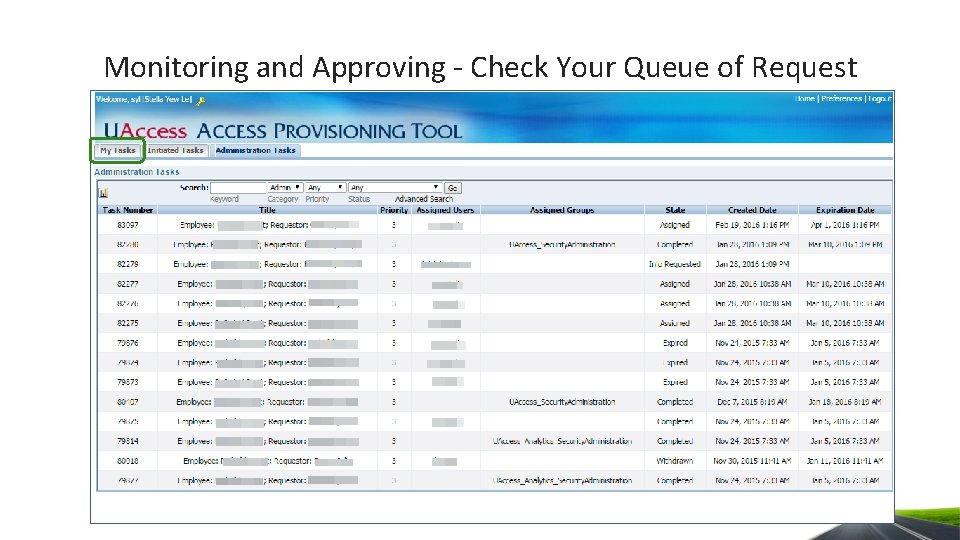Select task number 79814
The height and width of the screenshot is (540, 960).
[127, 441]
